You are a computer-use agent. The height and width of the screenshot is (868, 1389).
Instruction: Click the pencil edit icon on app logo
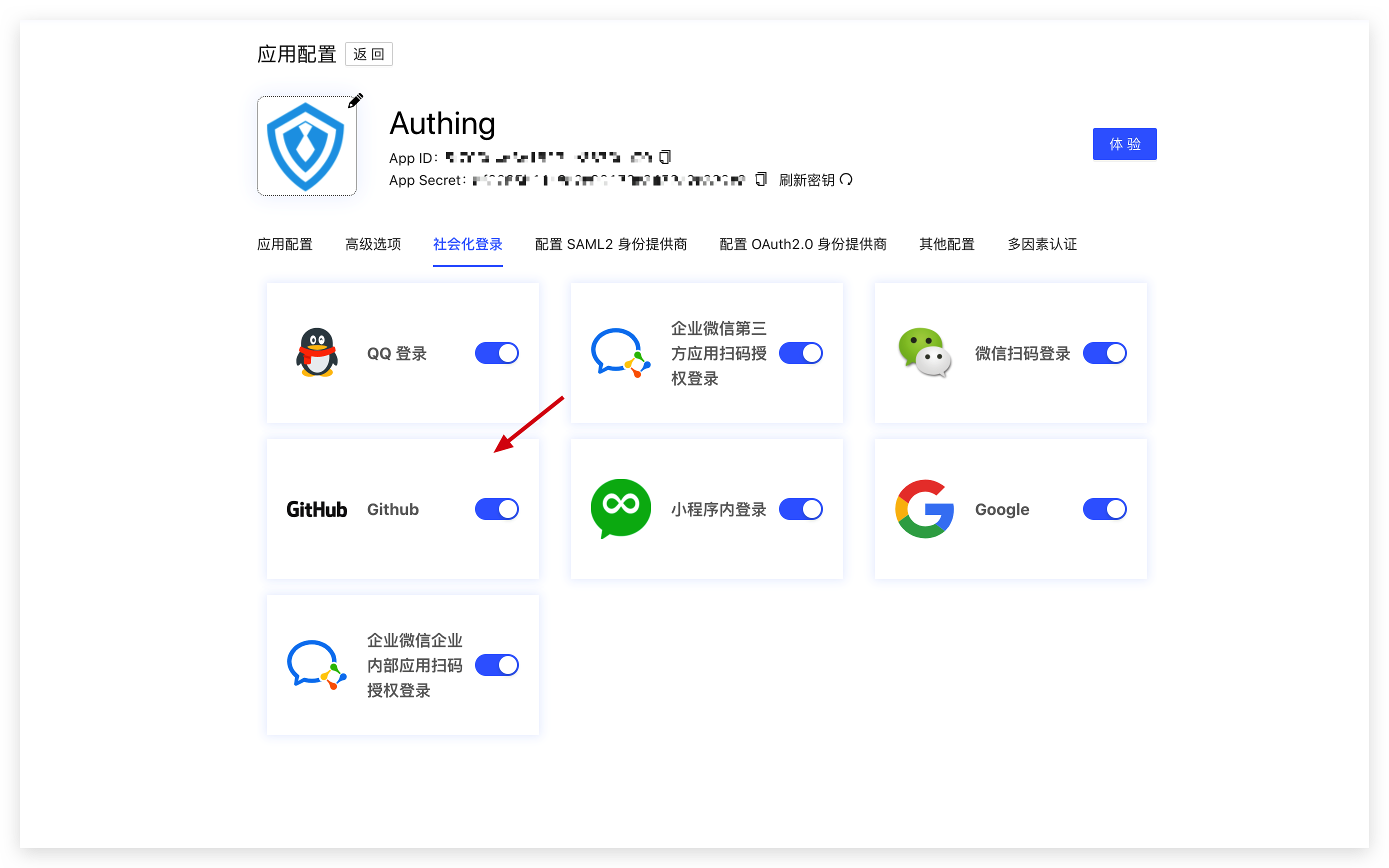point(355,100)
